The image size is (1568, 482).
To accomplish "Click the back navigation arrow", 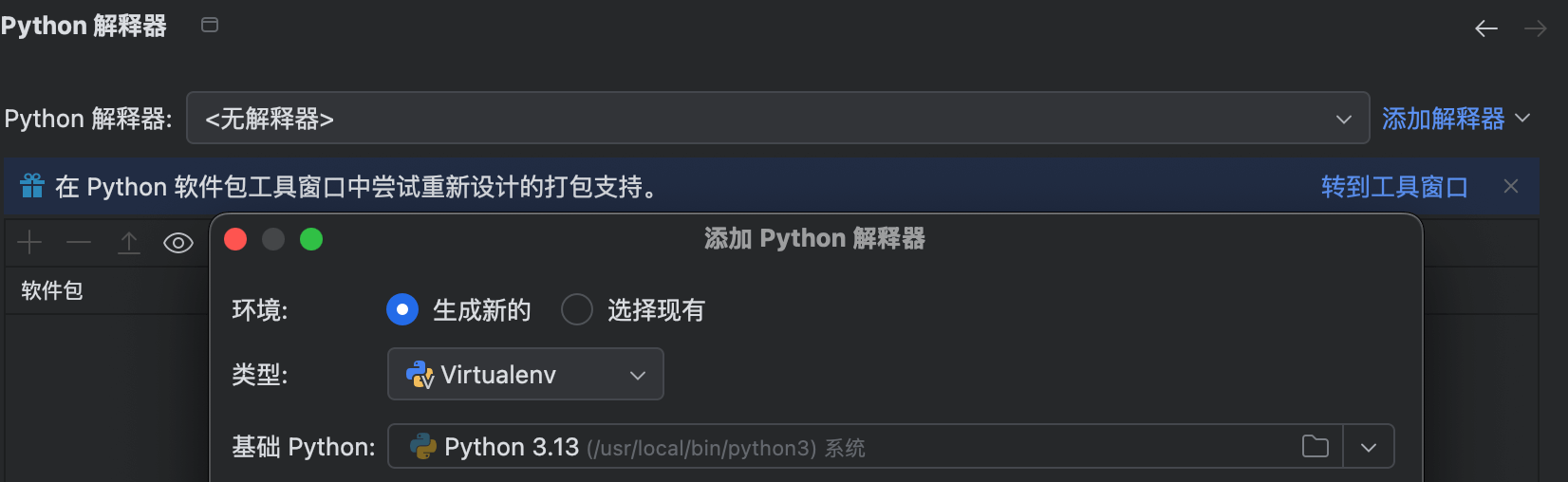I will [1485, 28].
